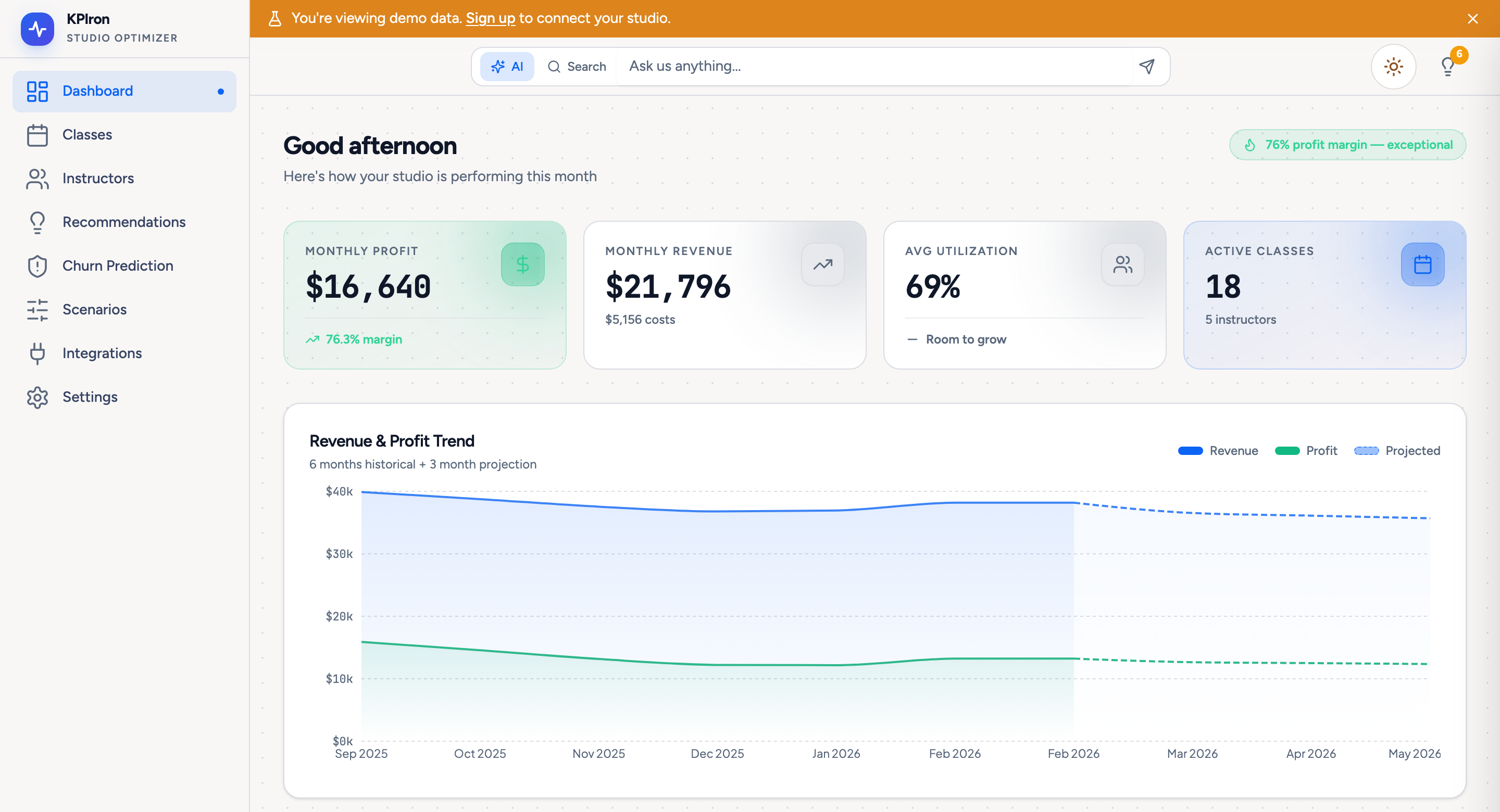Viewport: 1500px width, 812px height.
Task: Click the users icon on Avg Utilization card
Action: (x=1122, y=264)
